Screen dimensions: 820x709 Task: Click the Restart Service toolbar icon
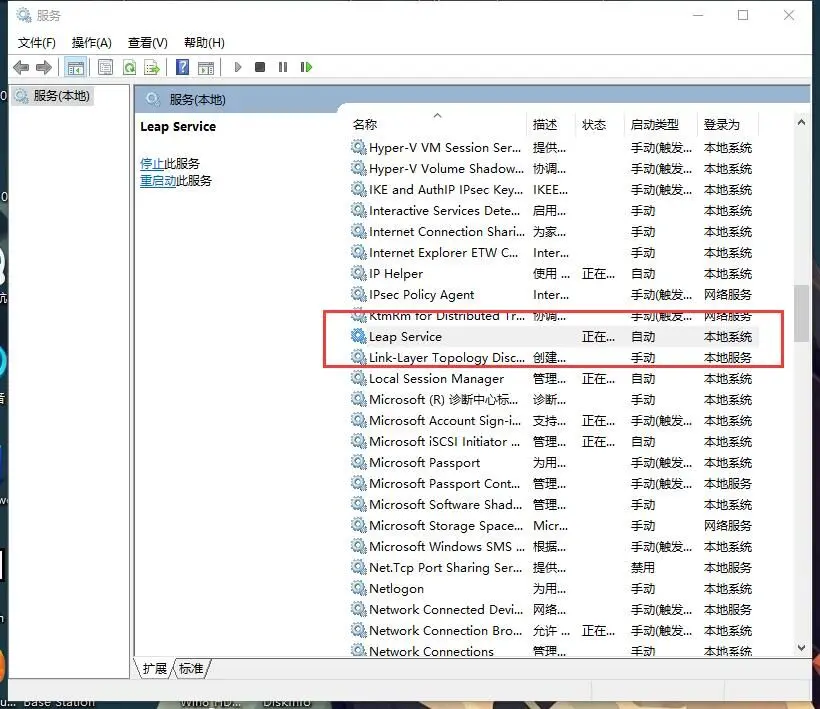point(306,67)
